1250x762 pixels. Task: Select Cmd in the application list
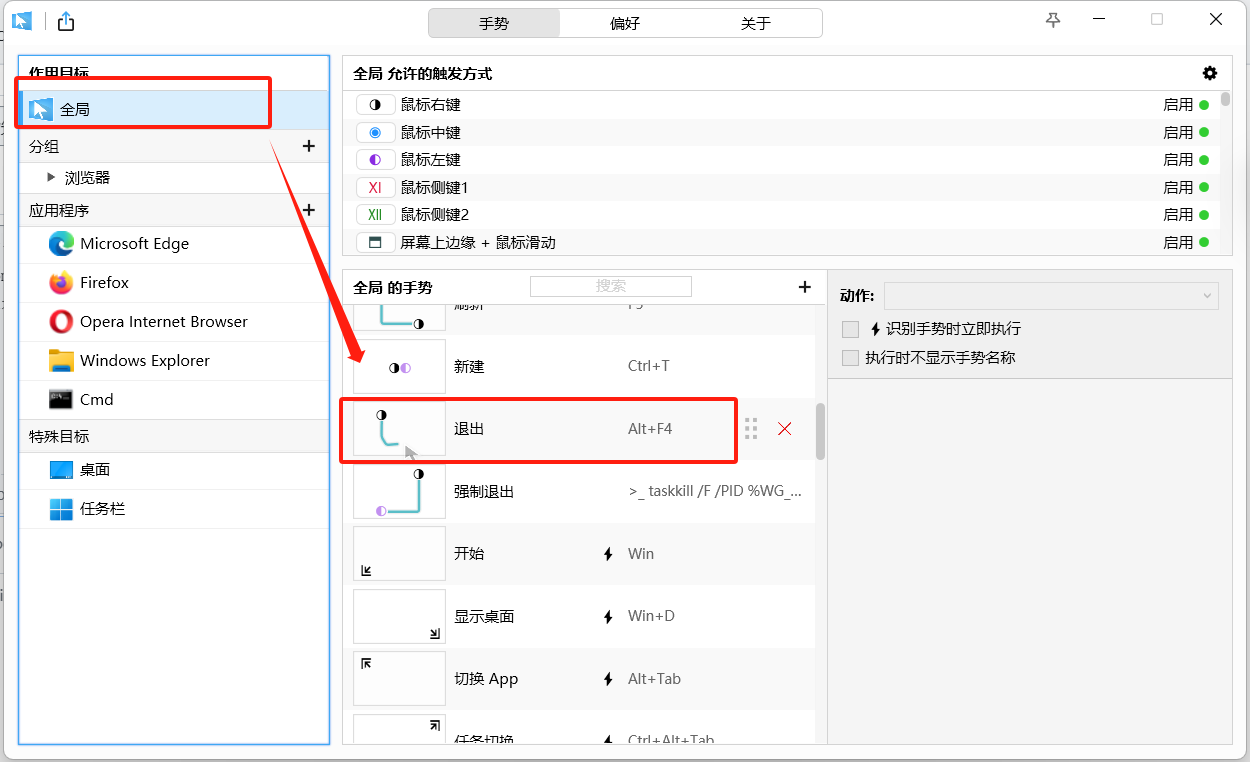pos(96,399)
